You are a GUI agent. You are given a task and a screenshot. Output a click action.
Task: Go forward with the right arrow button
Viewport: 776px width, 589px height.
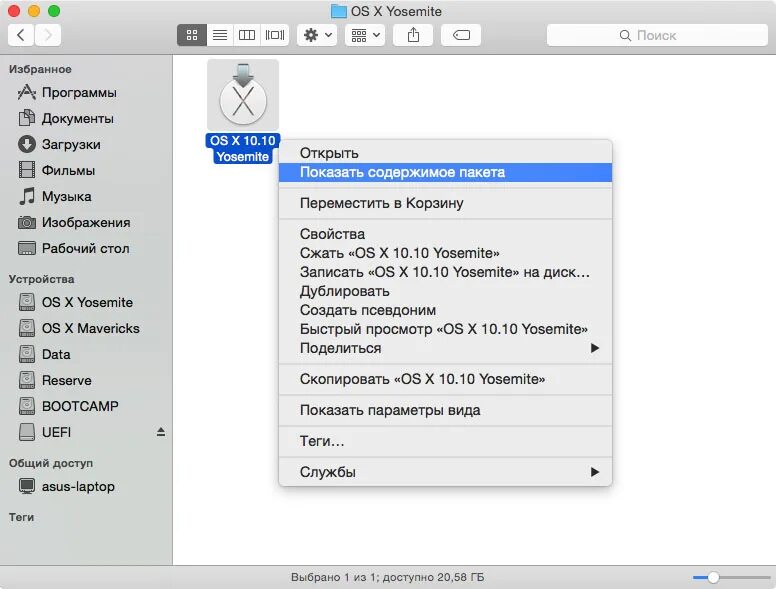(48, 35)
